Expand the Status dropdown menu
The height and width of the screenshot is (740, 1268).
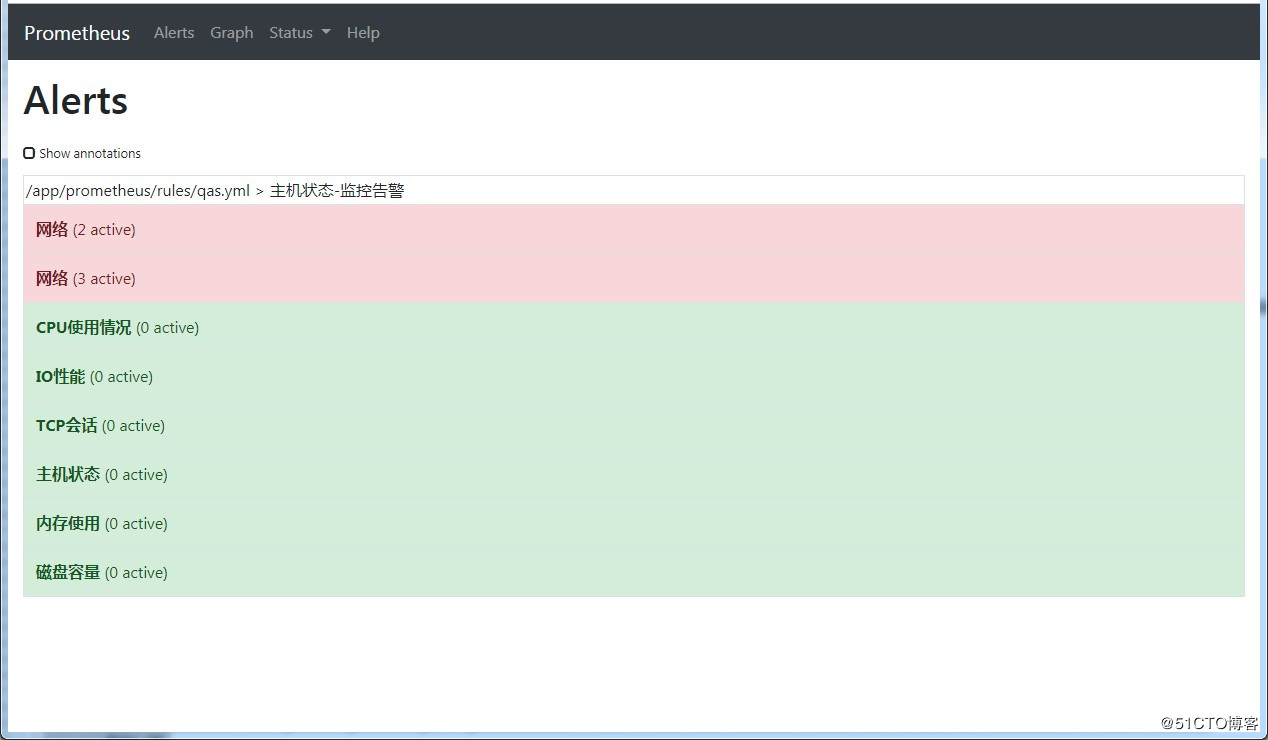point(299,33)
